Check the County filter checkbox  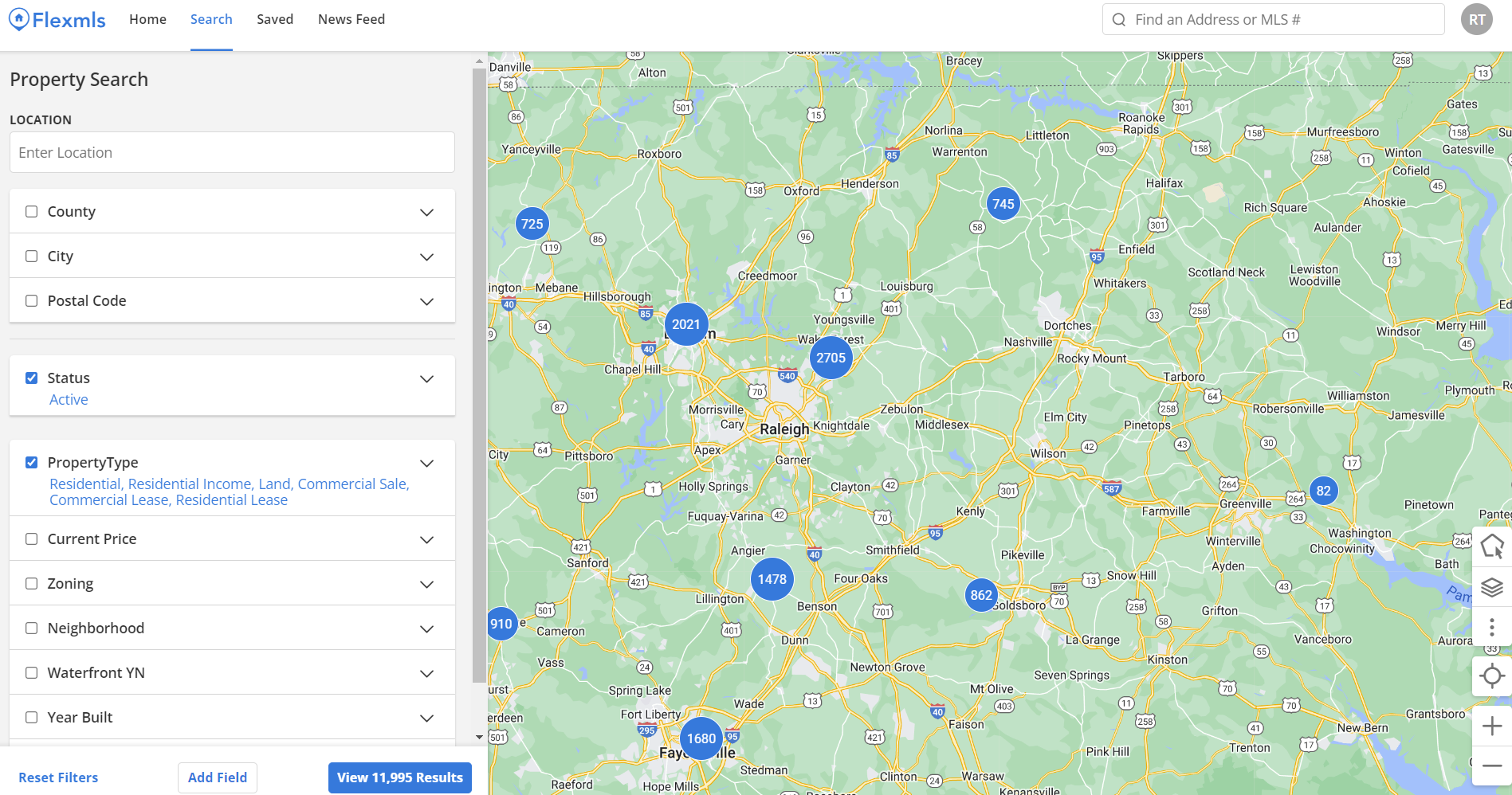32,211
